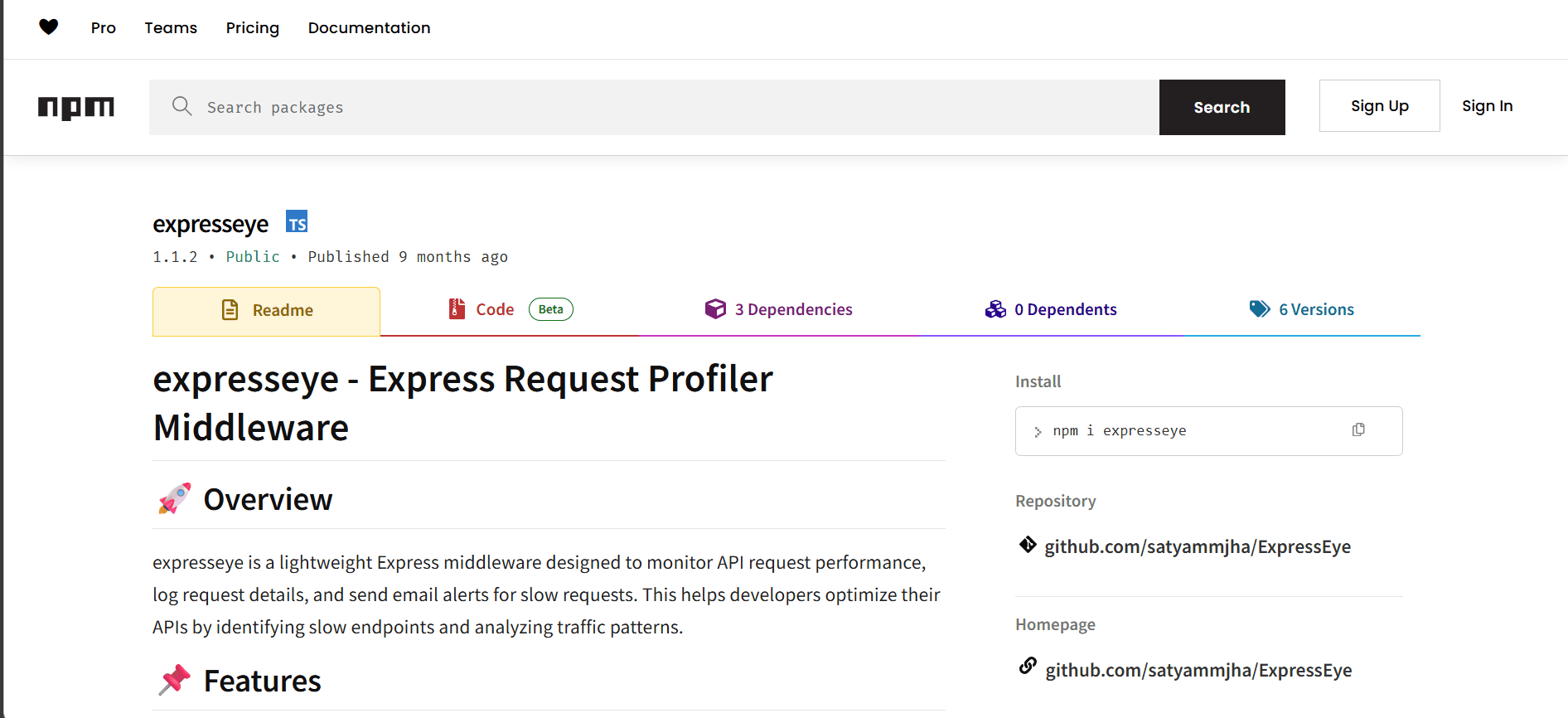The width and height of the screenshot is (1568, 718).
Task: Copy the npm install command
Action: point(1358,429)
